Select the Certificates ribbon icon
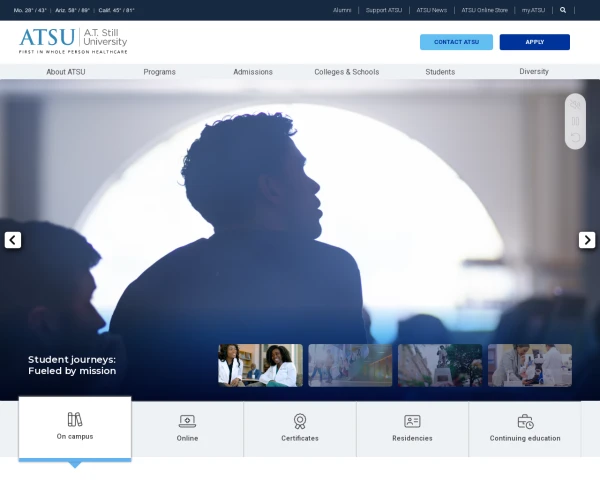This screenshot has height=480, width=600. [x=300, y=421]
